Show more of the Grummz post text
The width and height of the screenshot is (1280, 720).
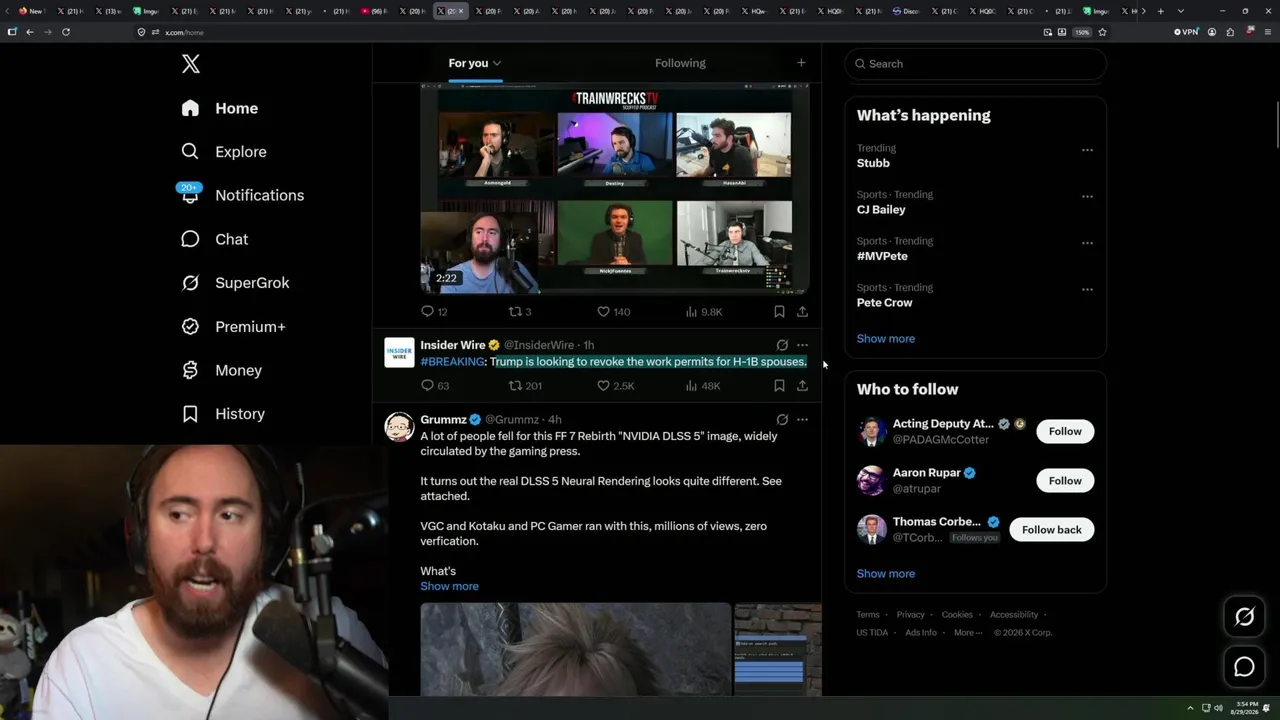point(449,586)
